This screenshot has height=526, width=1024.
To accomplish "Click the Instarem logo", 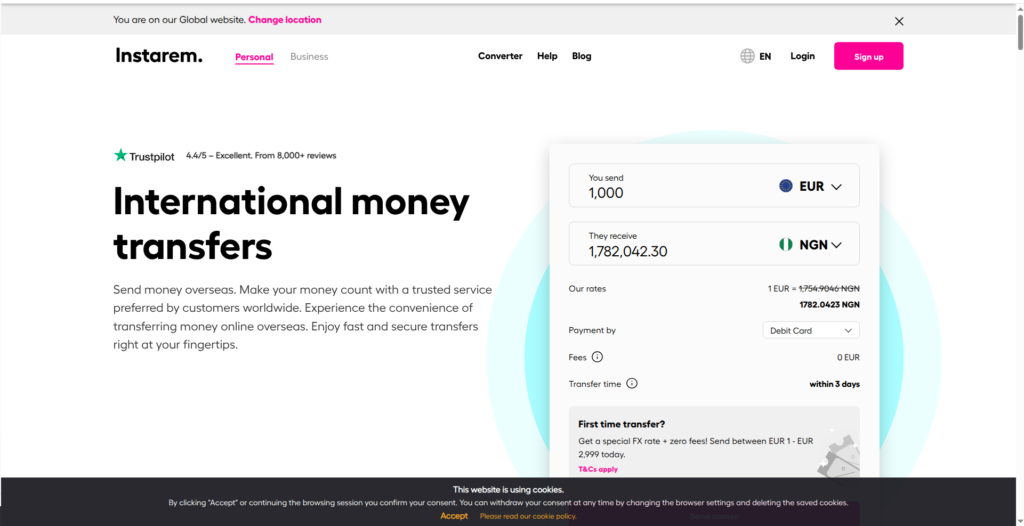I will [x=159, y=56].
